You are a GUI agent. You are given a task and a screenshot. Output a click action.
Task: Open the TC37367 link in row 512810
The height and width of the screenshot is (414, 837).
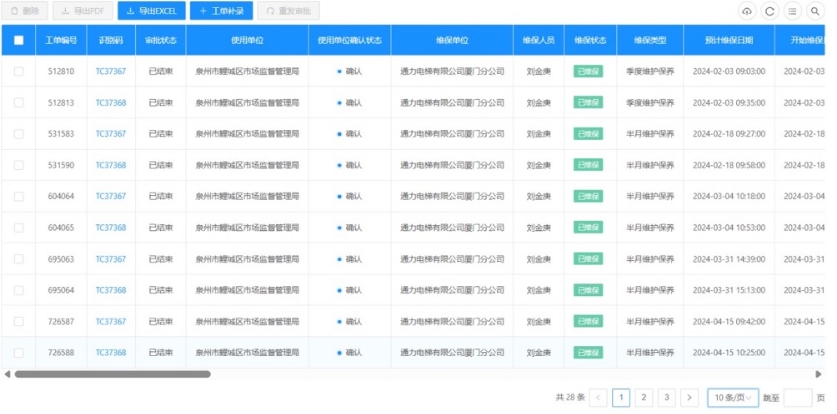pyautogui.click(x=111, y=72)
